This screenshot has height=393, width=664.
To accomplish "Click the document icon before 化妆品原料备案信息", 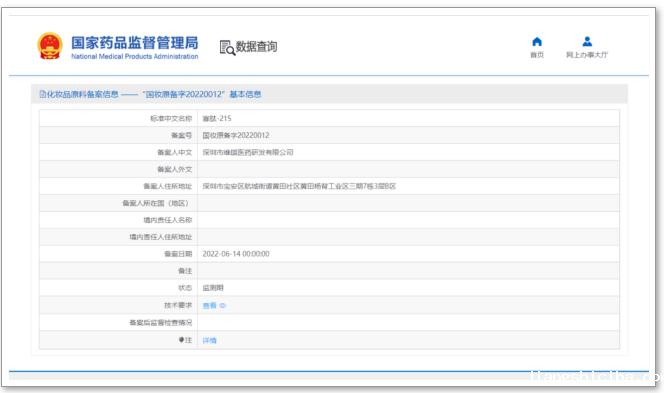I will pos(42,94).
